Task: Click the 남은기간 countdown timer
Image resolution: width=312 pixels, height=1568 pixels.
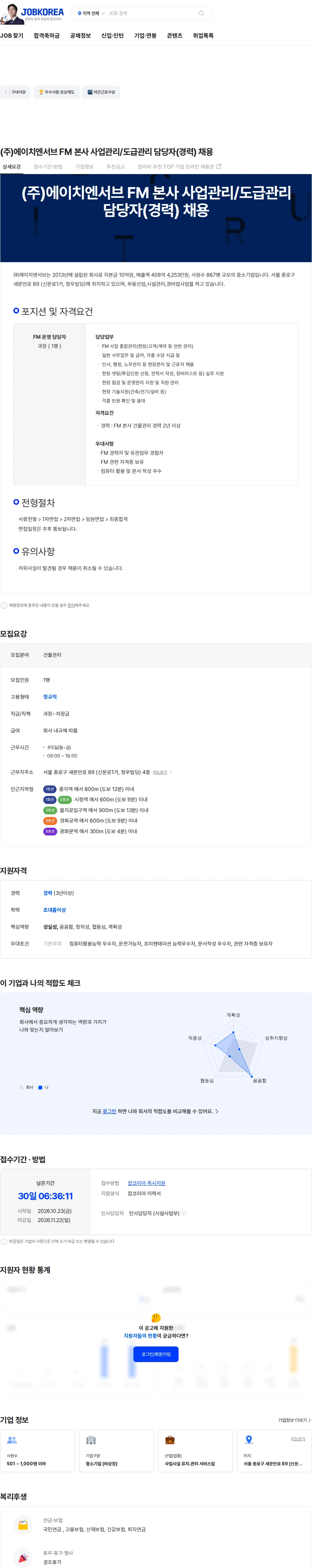Action: click(x=45, y=1196)
